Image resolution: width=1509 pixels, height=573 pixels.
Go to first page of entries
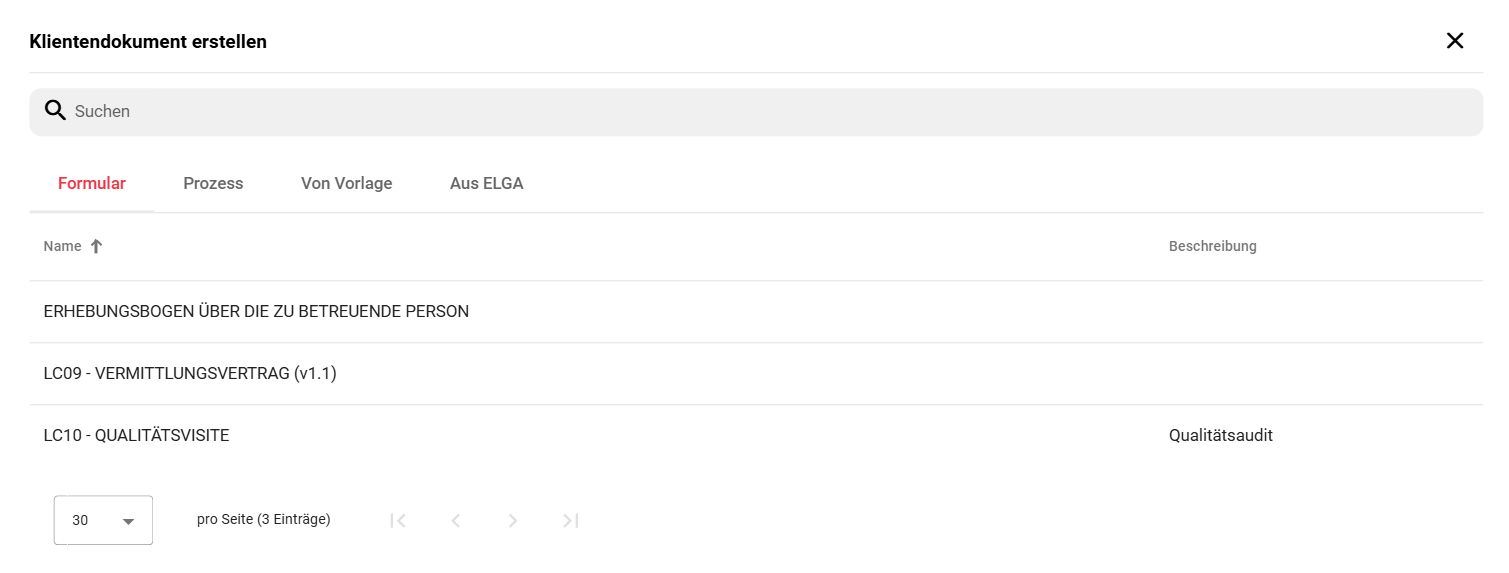click(x=398, y=520)
